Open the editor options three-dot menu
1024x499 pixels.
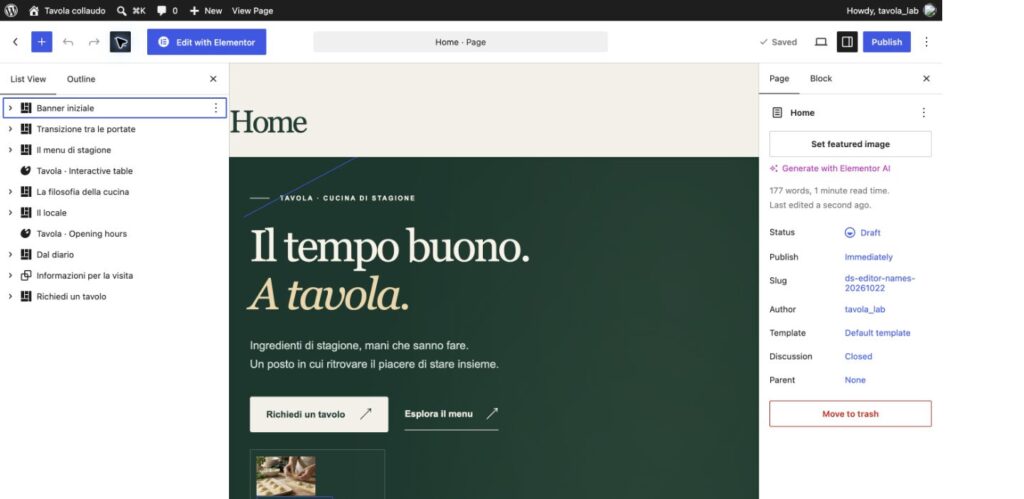(x=926, y=42)
